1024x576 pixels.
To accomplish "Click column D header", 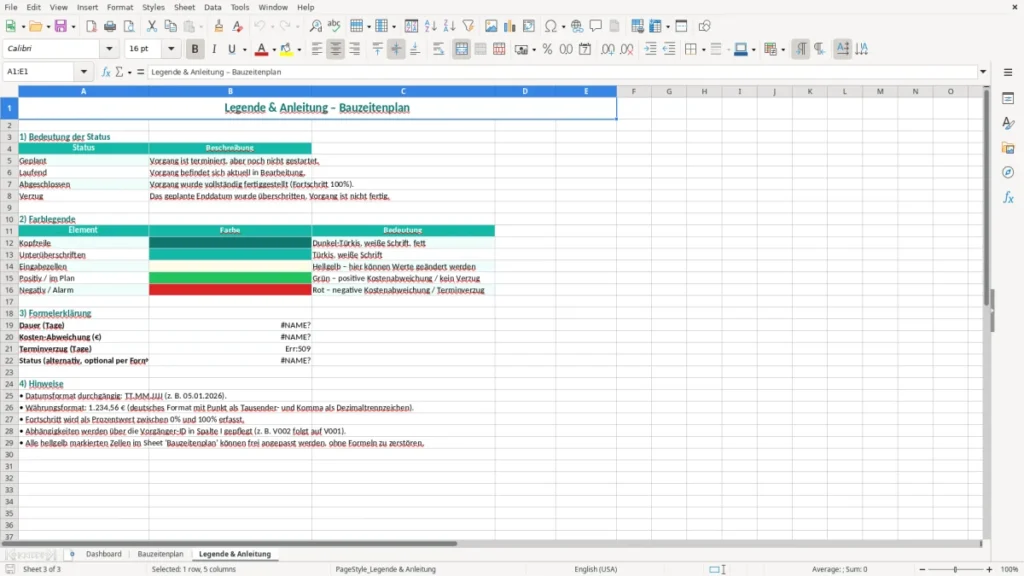I will click(525, 91).
